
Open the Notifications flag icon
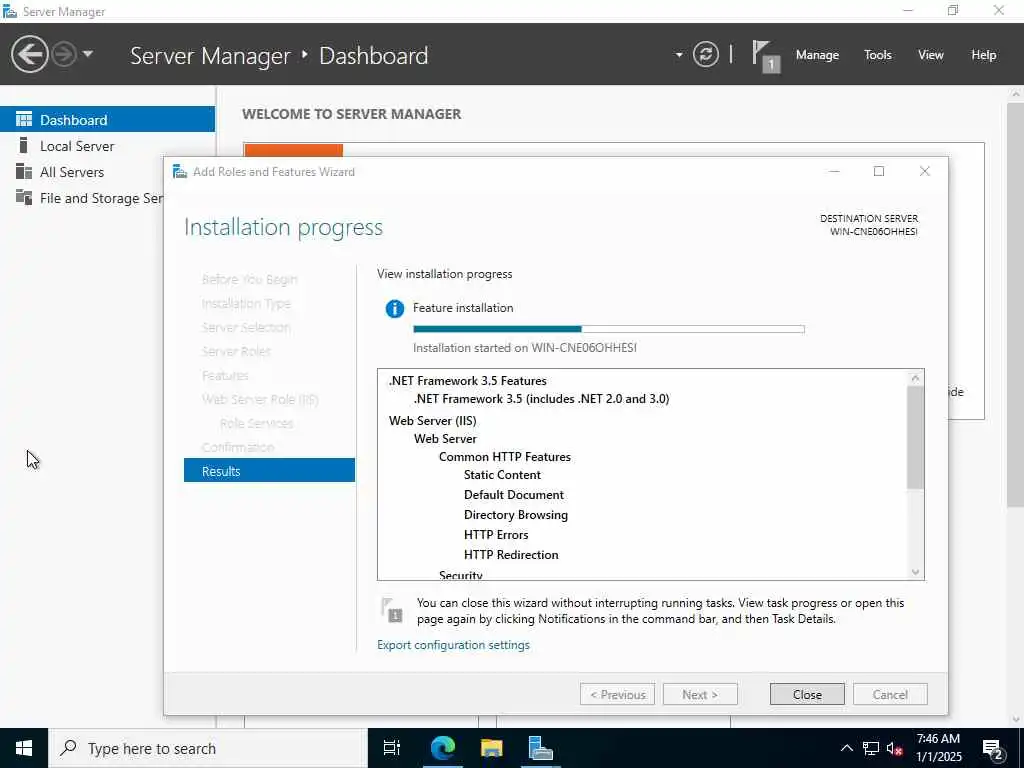coord(765,56)
